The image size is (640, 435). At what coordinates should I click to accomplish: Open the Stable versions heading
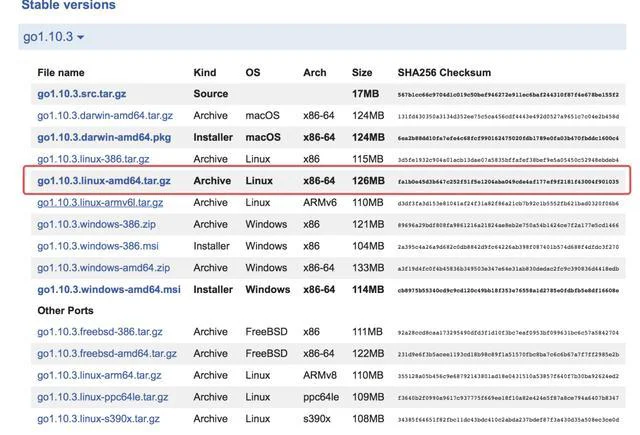69,5
